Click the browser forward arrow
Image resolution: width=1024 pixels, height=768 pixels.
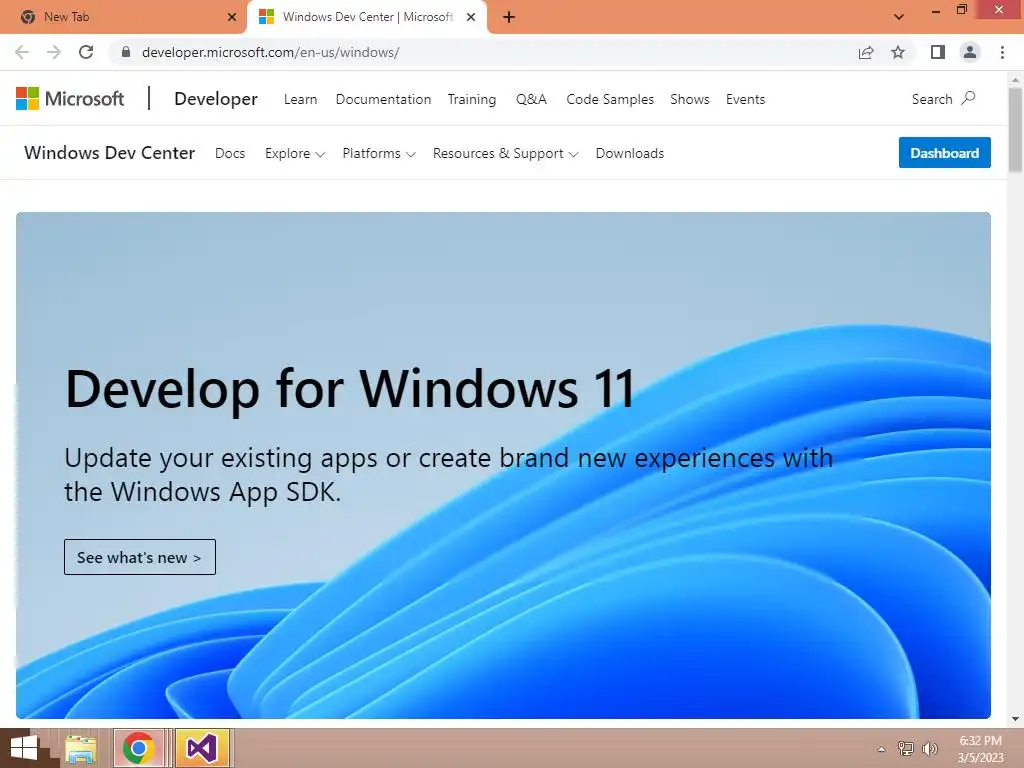(54, 52)
